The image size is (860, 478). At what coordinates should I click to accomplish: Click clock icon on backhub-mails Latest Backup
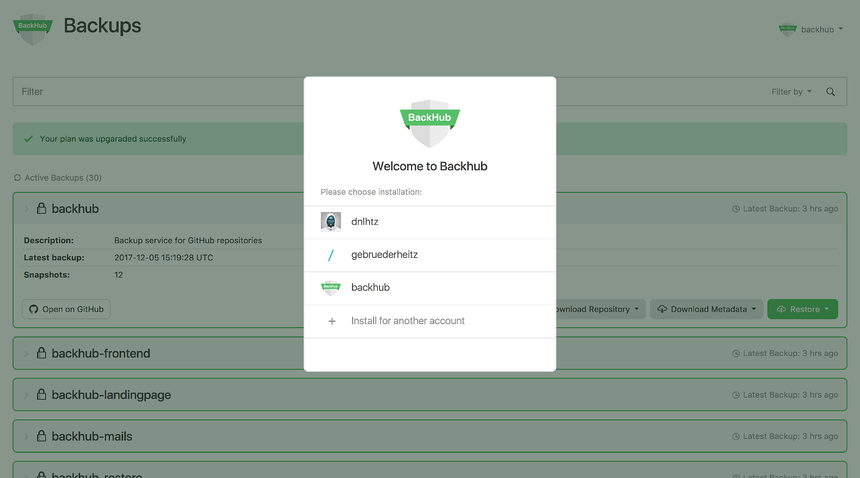click(x=736, y=437)
